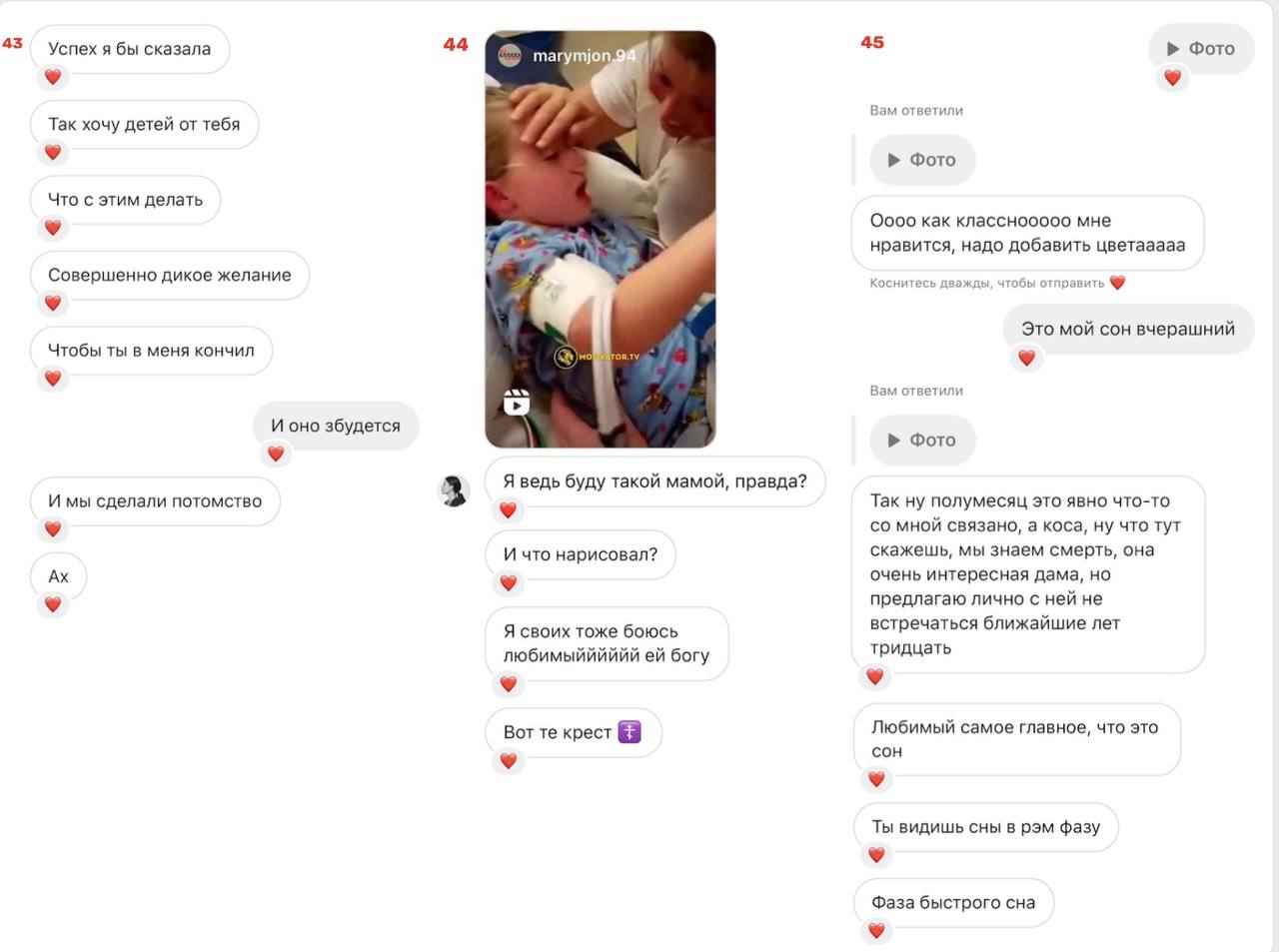Click the reel author's small avatar
This screenshot has height=952, width=1279.
(510, 56)
